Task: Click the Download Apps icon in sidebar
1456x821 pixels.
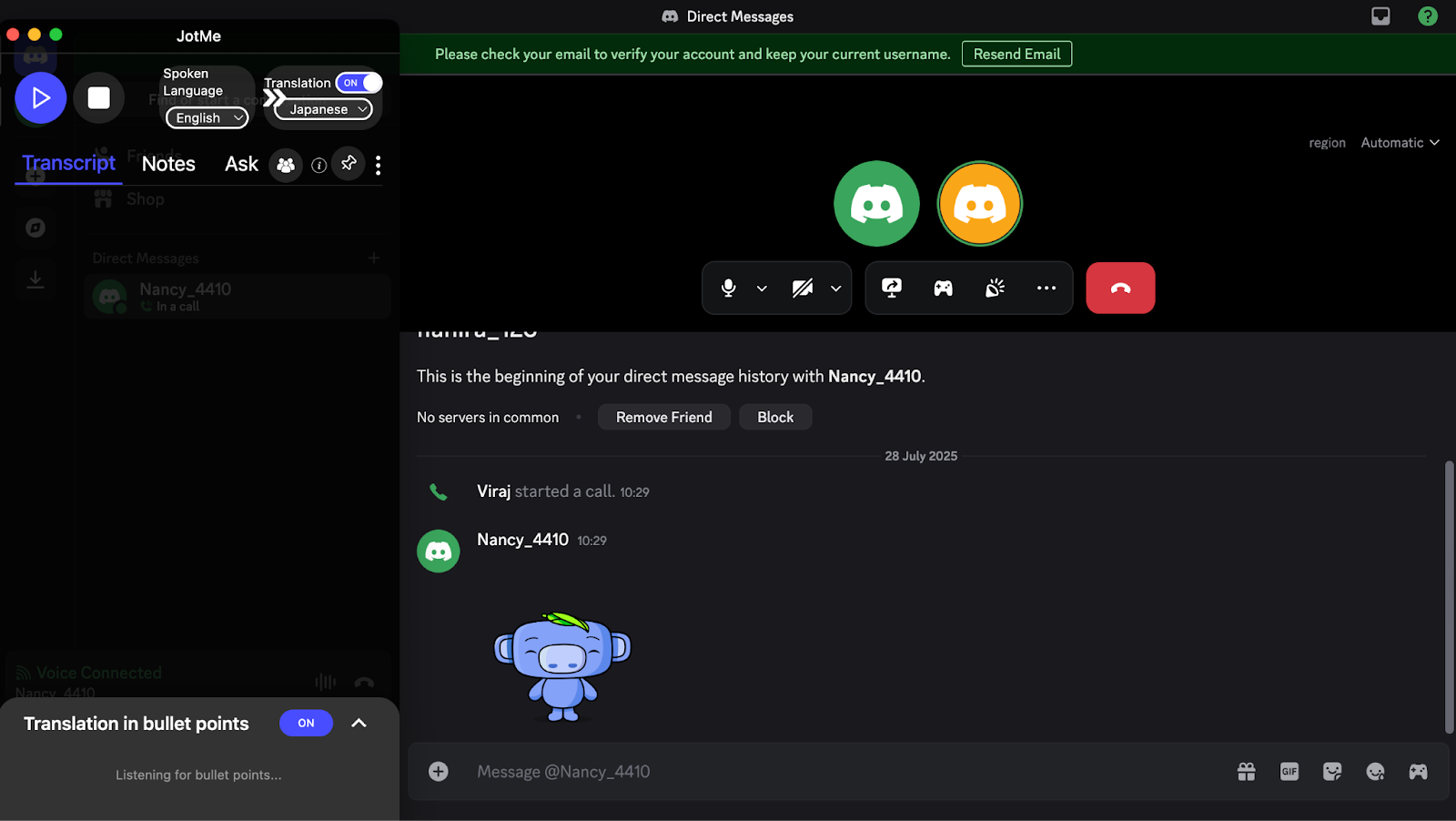Action: 35,279
